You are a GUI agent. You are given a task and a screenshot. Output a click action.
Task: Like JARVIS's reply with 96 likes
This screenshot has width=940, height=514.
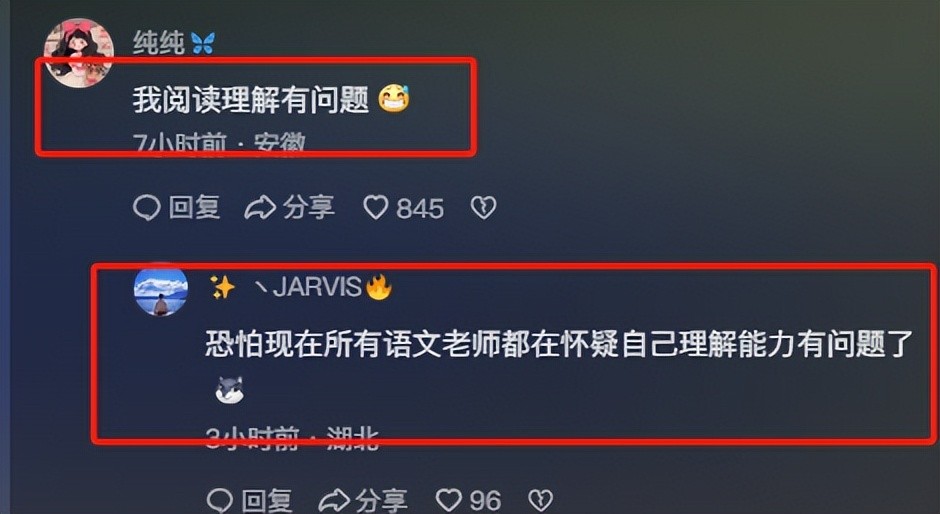[x=449, y=500]
